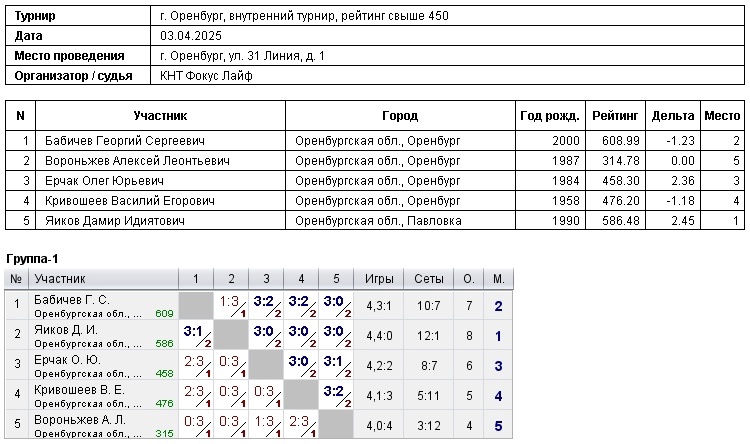This screenshot has height=444, width=750.
Task: Click the Рейтинг column header
Action: coord(614,116)
